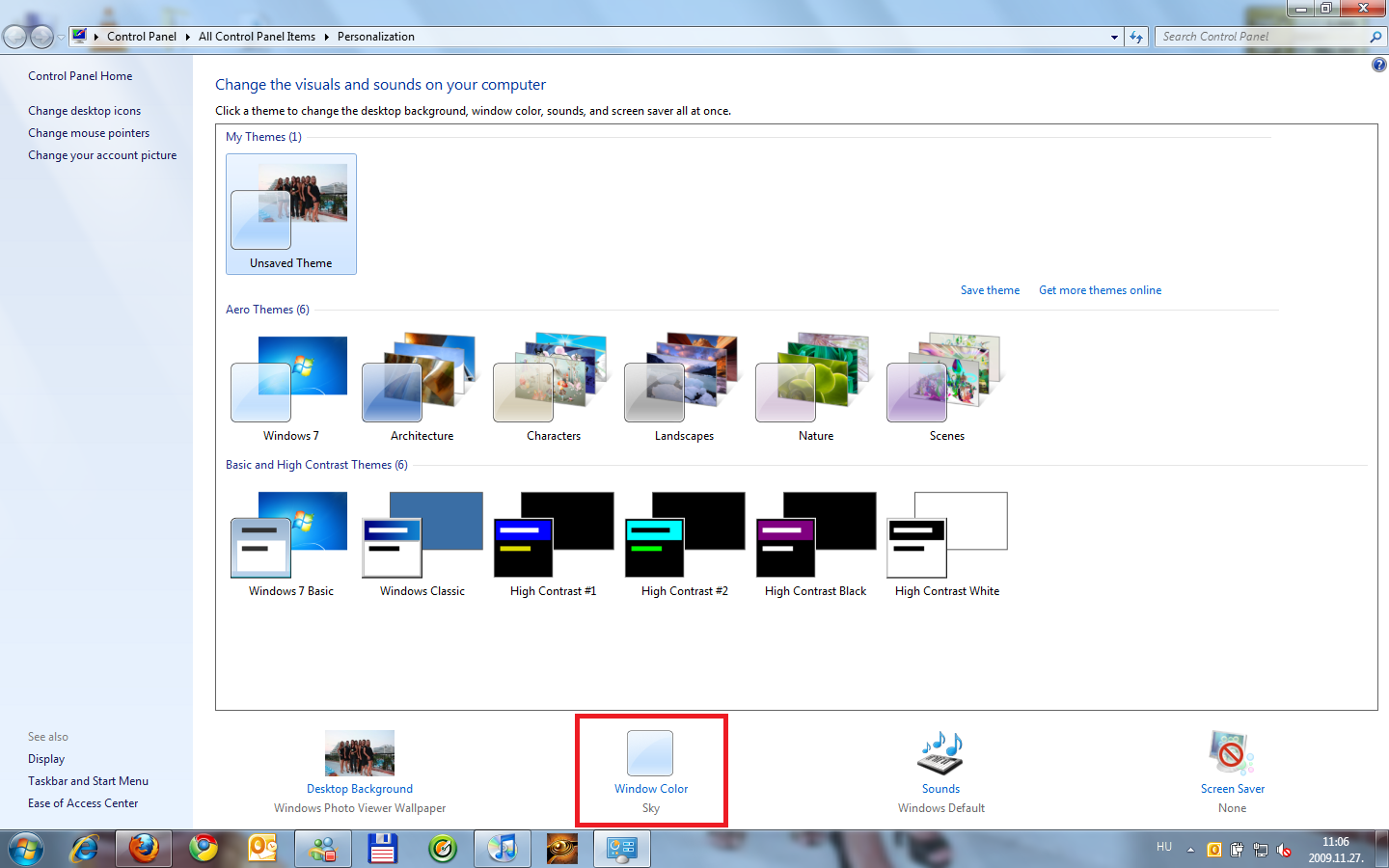Open the Screen Saver settings icon
The width and height of the screenshot is (1389, 868).
coord(1232,753)
